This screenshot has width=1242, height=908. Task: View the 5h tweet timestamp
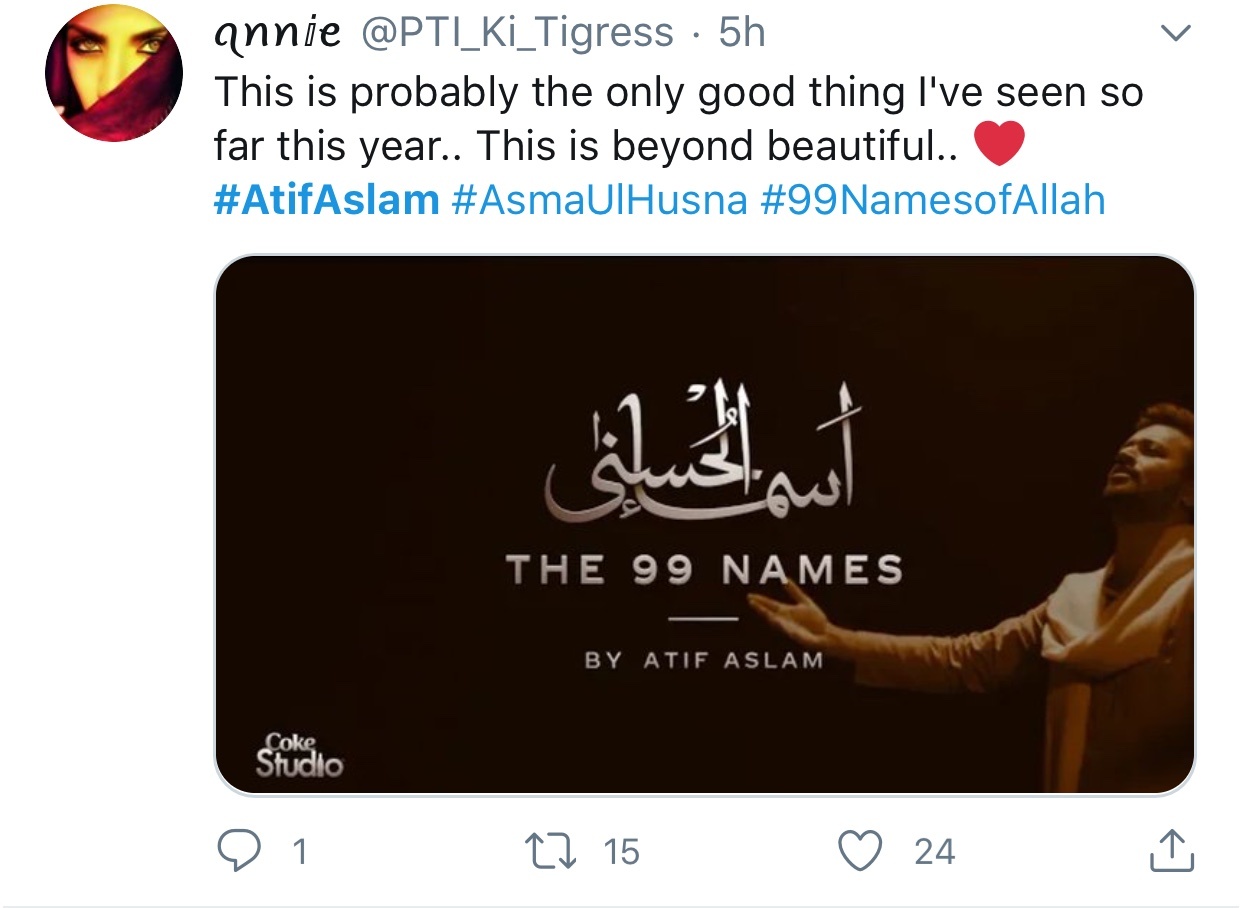(742, 34)
